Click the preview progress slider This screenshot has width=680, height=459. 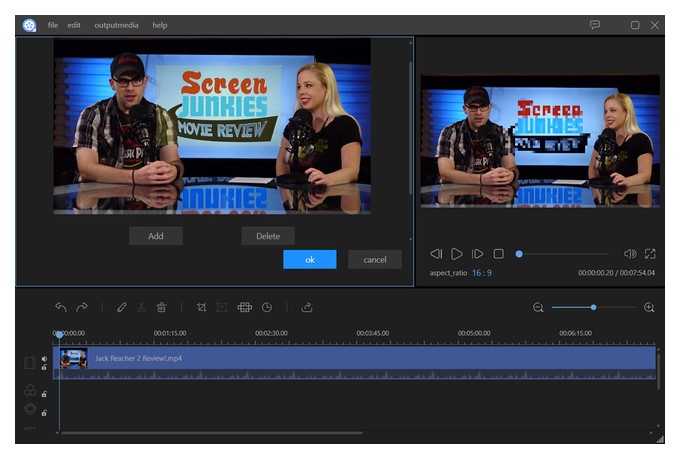[x=564, y=254]
